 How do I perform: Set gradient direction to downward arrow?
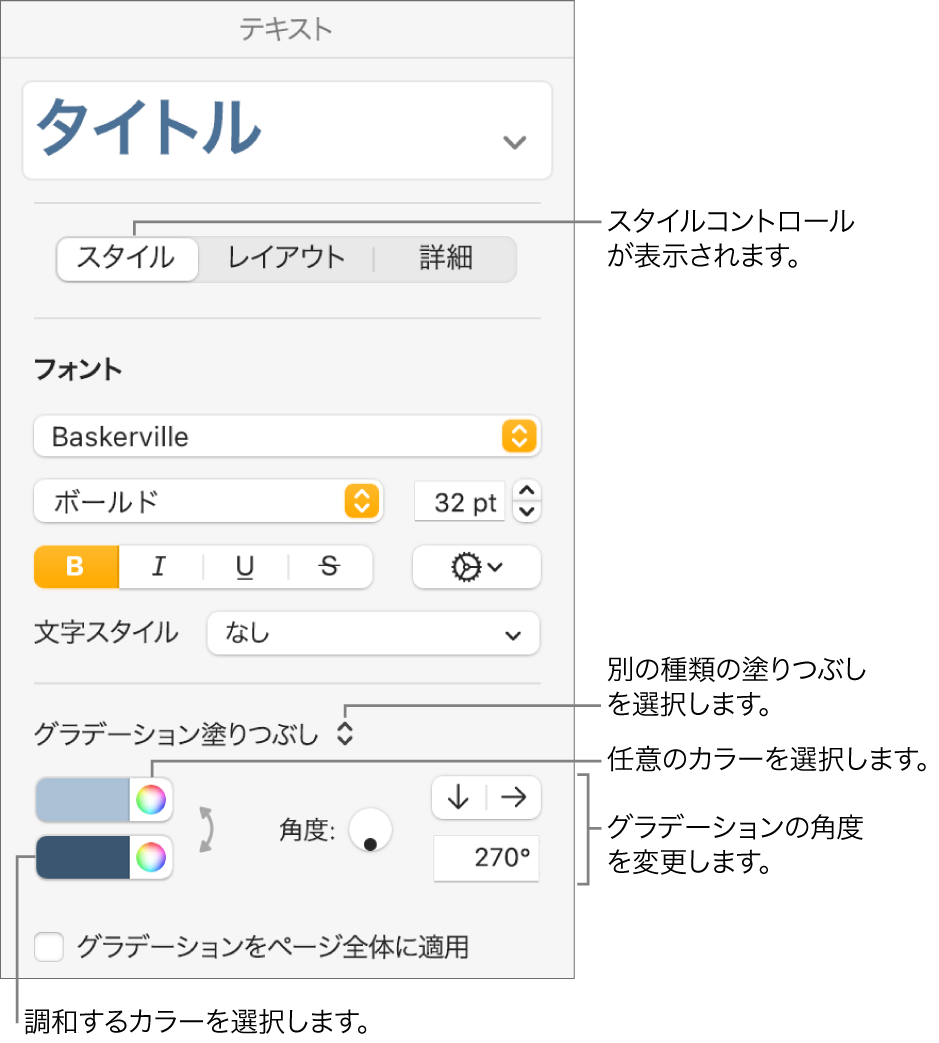click(459, 797)
